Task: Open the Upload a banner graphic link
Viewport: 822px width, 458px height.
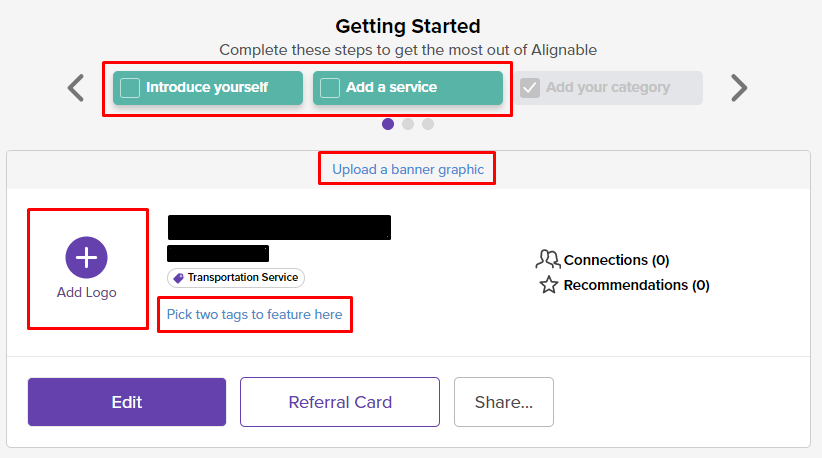Action: (x=408, y=169)
